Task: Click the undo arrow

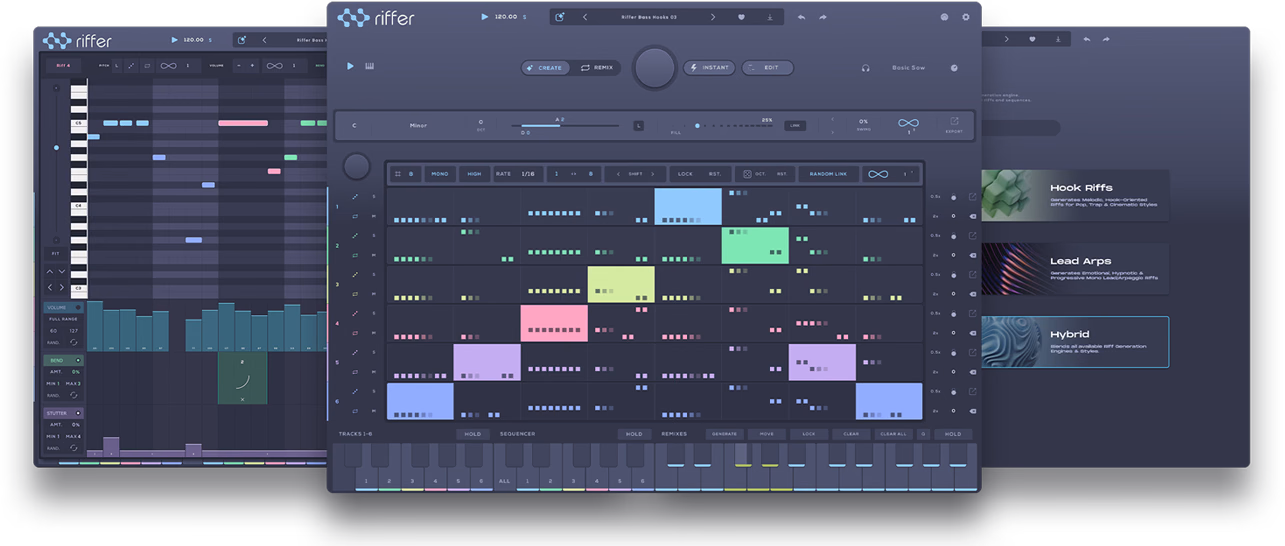Action: pyautogui.click(x=801, y=17)
